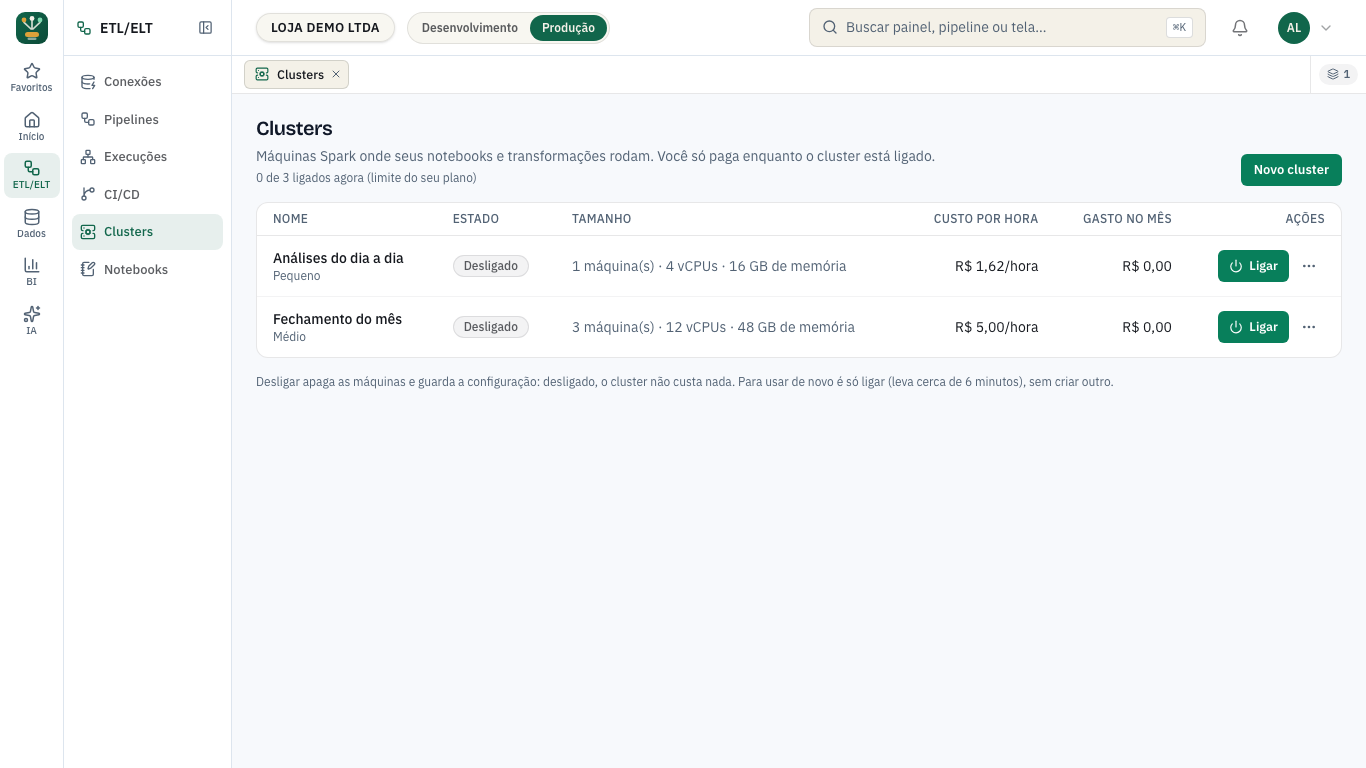Open the LOJA DEMO LTDA workspace selector

pyautogui.click(x=325, y=28)
